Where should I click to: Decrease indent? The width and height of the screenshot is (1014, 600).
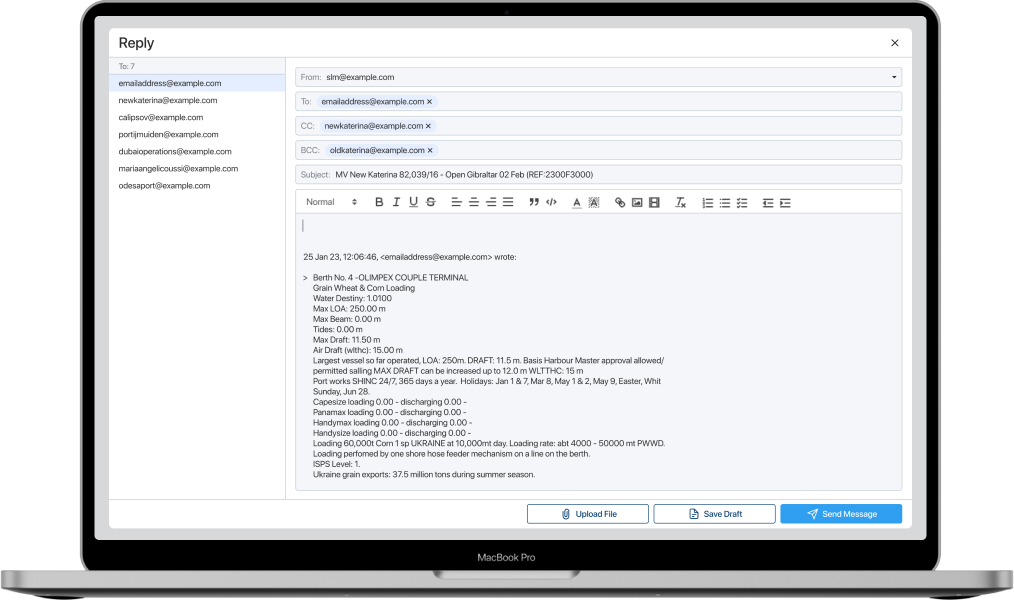click(768, 203)
